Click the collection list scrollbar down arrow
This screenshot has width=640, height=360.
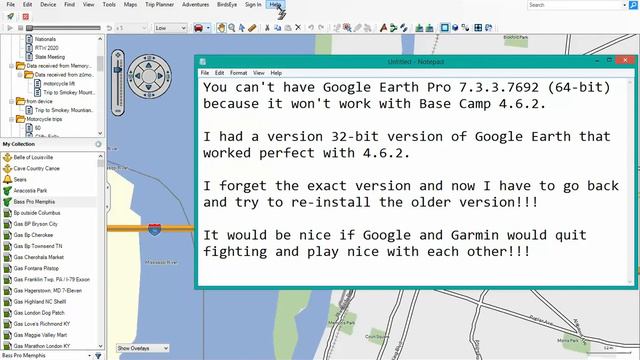(x=100, y=346)
